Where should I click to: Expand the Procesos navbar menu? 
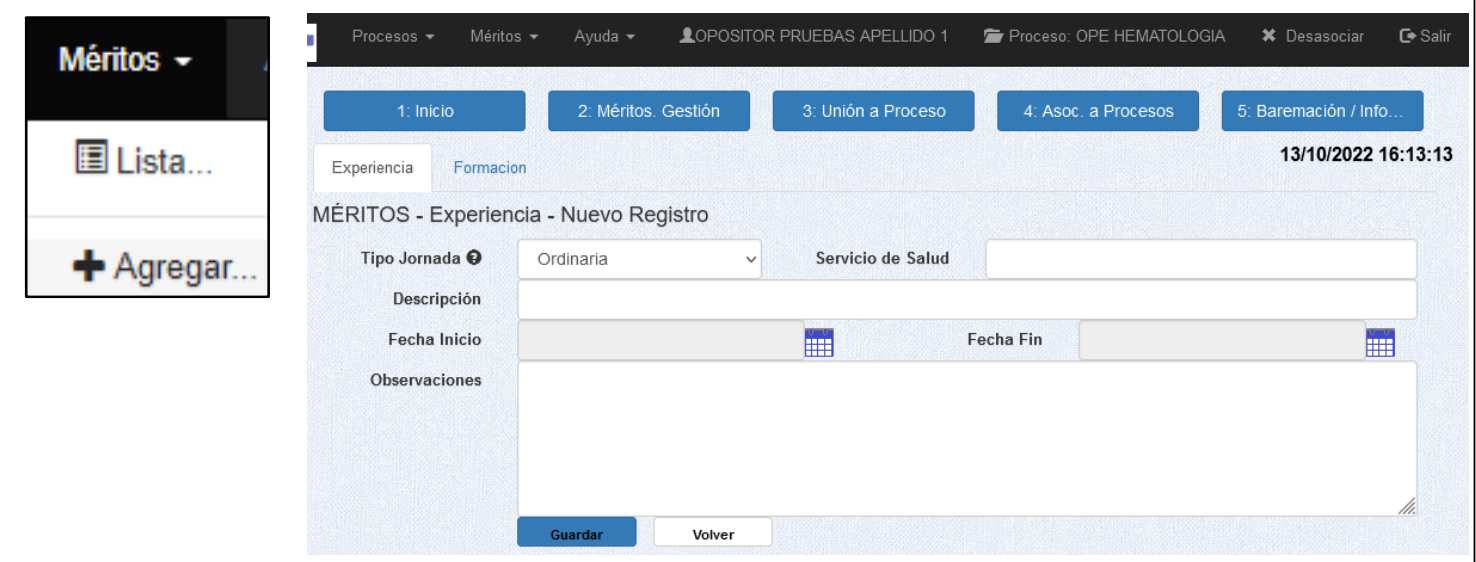(393, 36)
